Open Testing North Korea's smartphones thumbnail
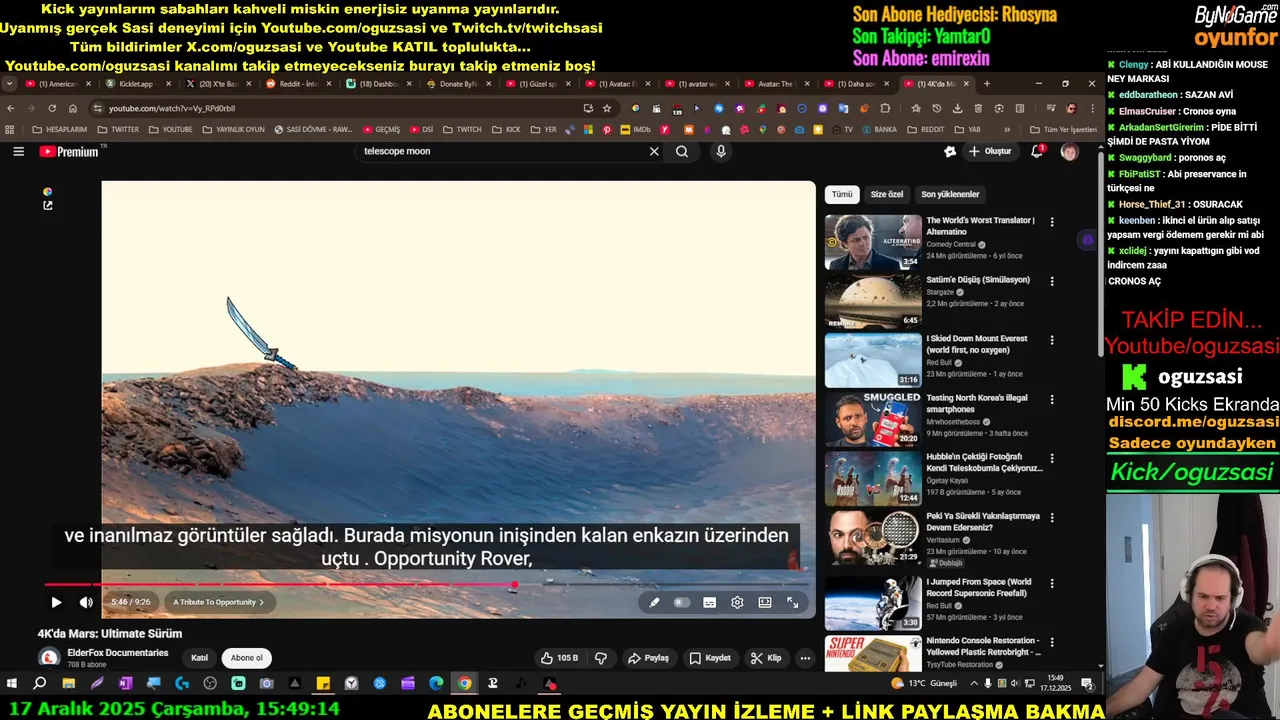Screen dimensions: 1280x720 point(873,420)
